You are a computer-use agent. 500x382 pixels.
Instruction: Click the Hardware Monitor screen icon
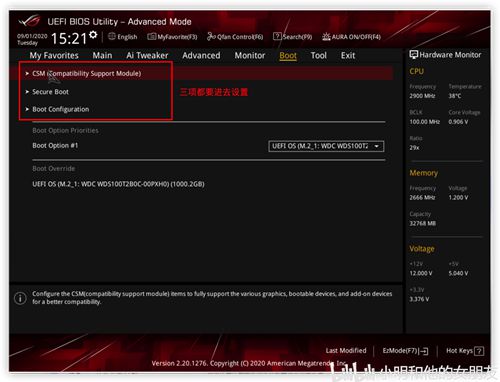(414, 55)
